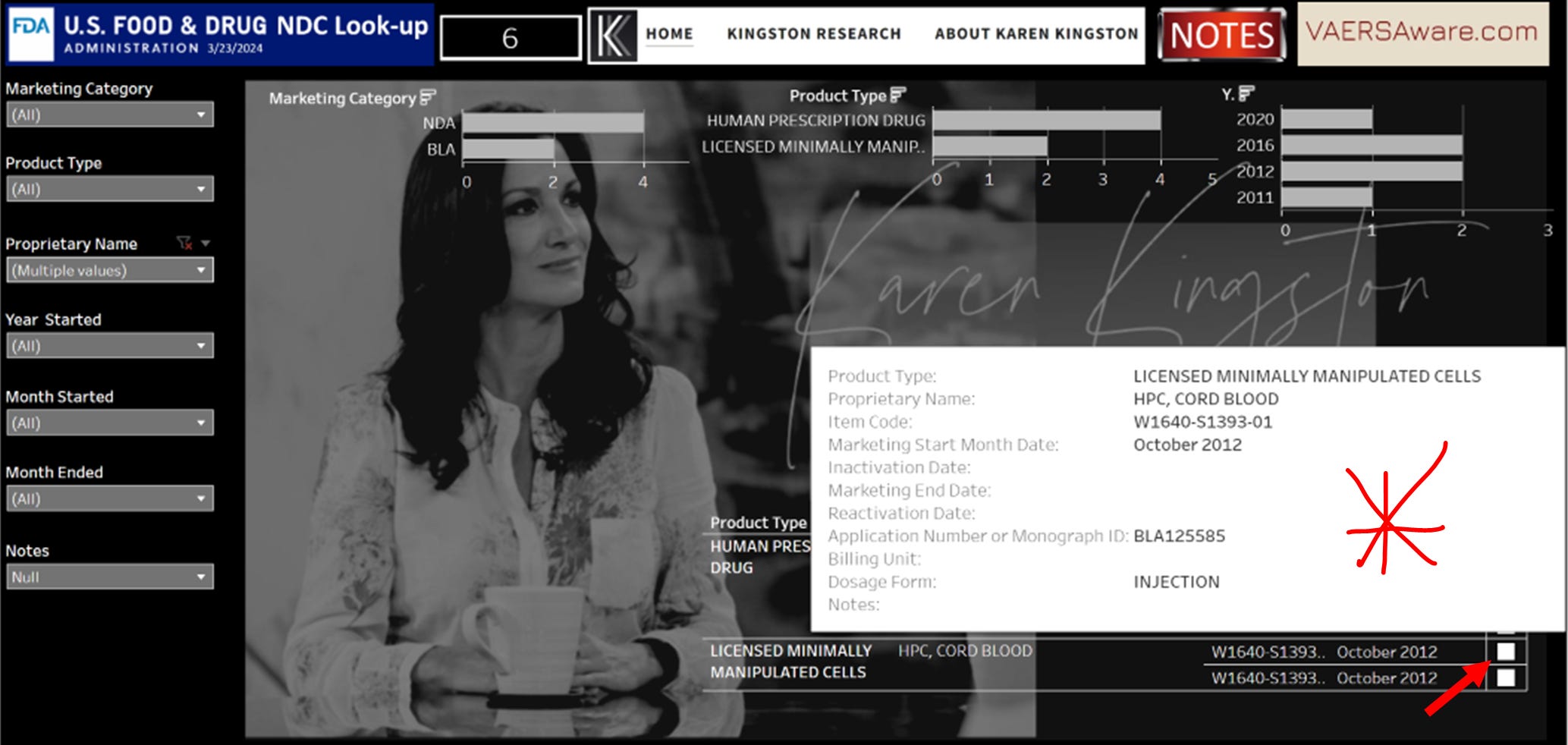The width and height of the screenshot is (1568, 745).
Task: Click 'LICENSED MINIMALLY MANIPULATED CELLS' table cell
Action: tap(790, 662)
